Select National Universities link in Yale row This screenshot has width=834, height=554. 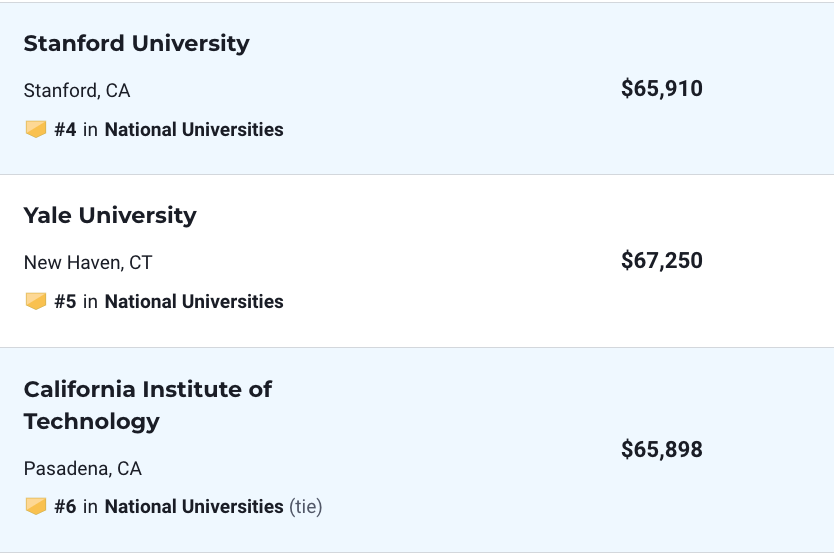(x=194, y=302)
